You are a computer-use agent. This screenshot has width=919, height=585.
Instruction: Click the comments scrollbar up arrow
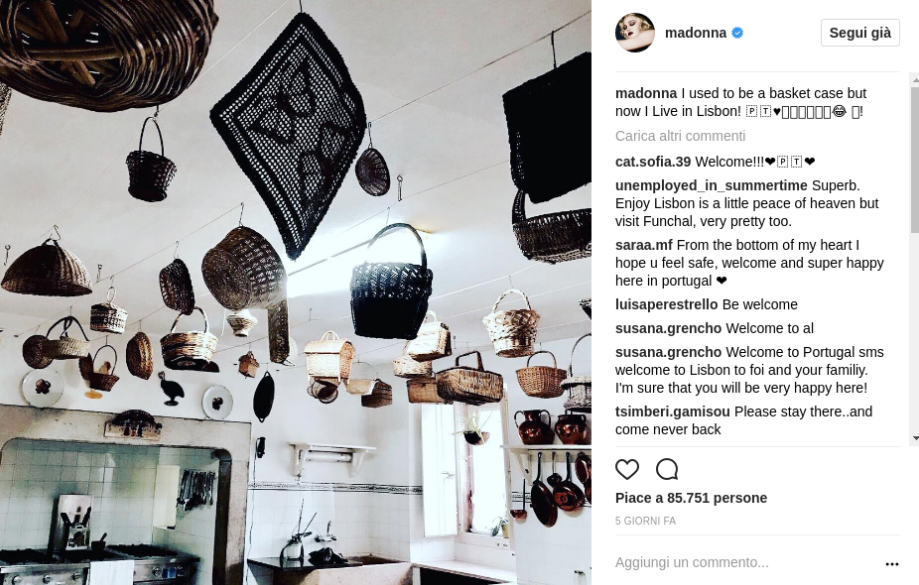914,77
